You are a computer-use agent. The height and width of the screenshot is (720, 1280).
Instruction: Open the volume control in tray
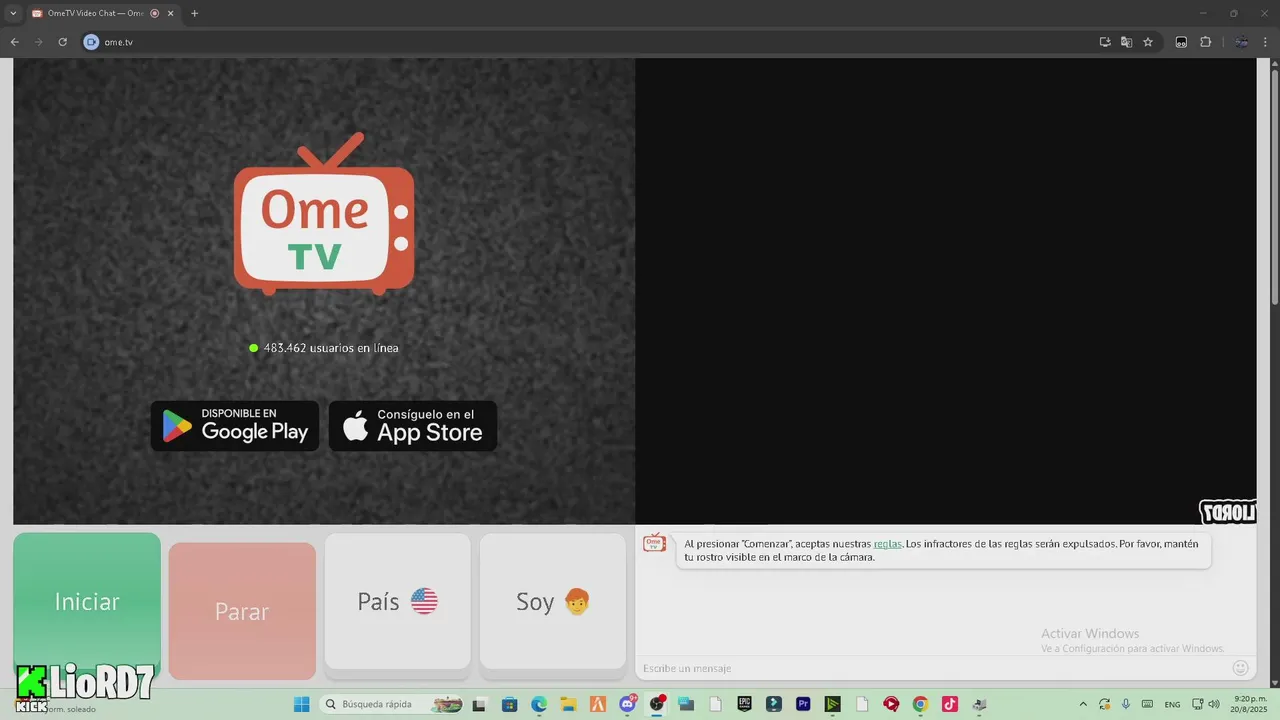click(x=1214, y=704)
